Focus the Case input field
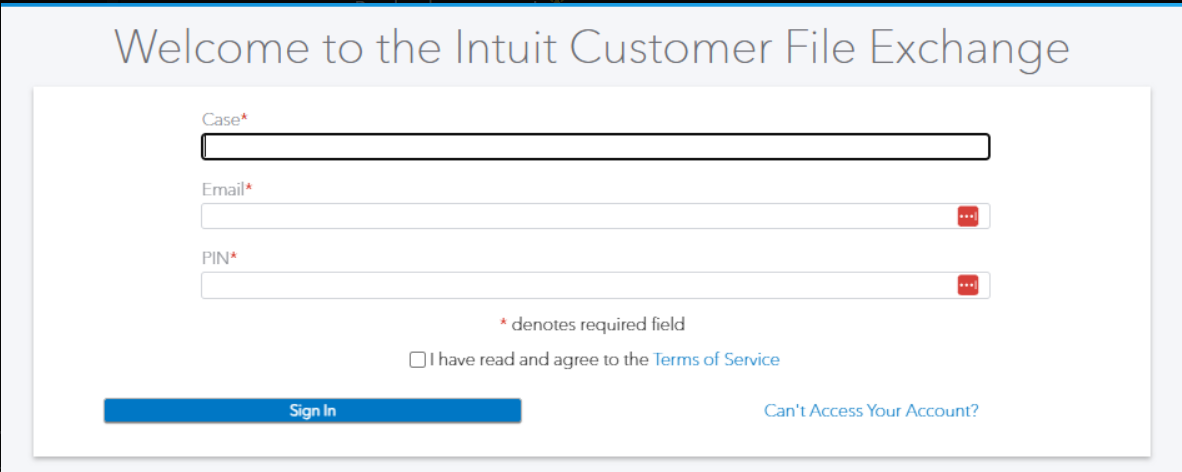The width and height of the screenshot is (1182, 472). coord(595,147)
